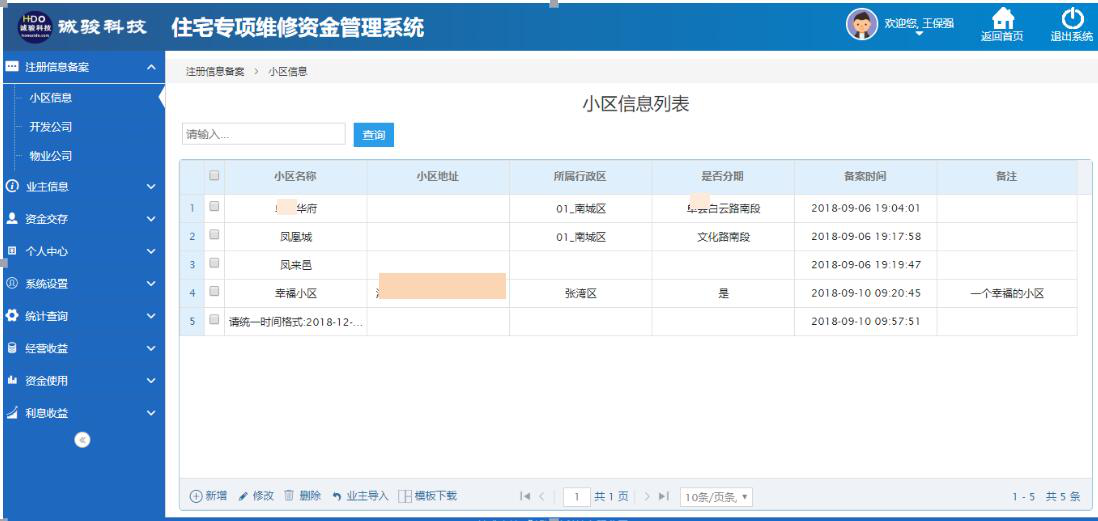The height and width of the screenshot is (521, 1098).
Task: Open the 业主信息 menu label
Action: (x=47, y=187)
